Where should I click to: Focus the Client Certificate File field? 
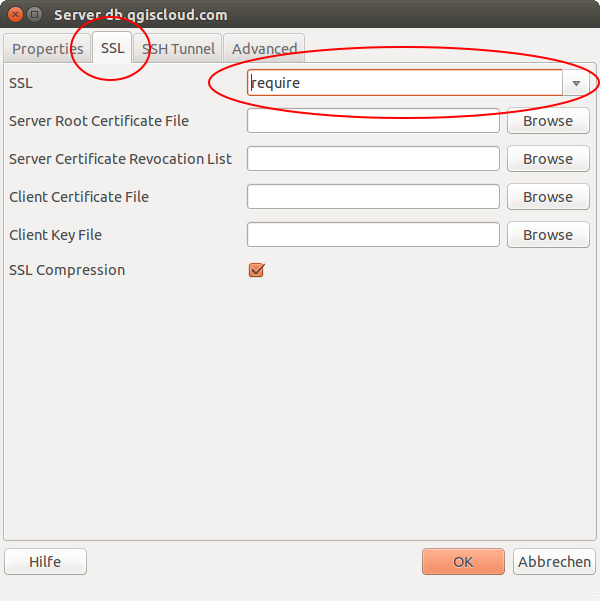point(372,197)
